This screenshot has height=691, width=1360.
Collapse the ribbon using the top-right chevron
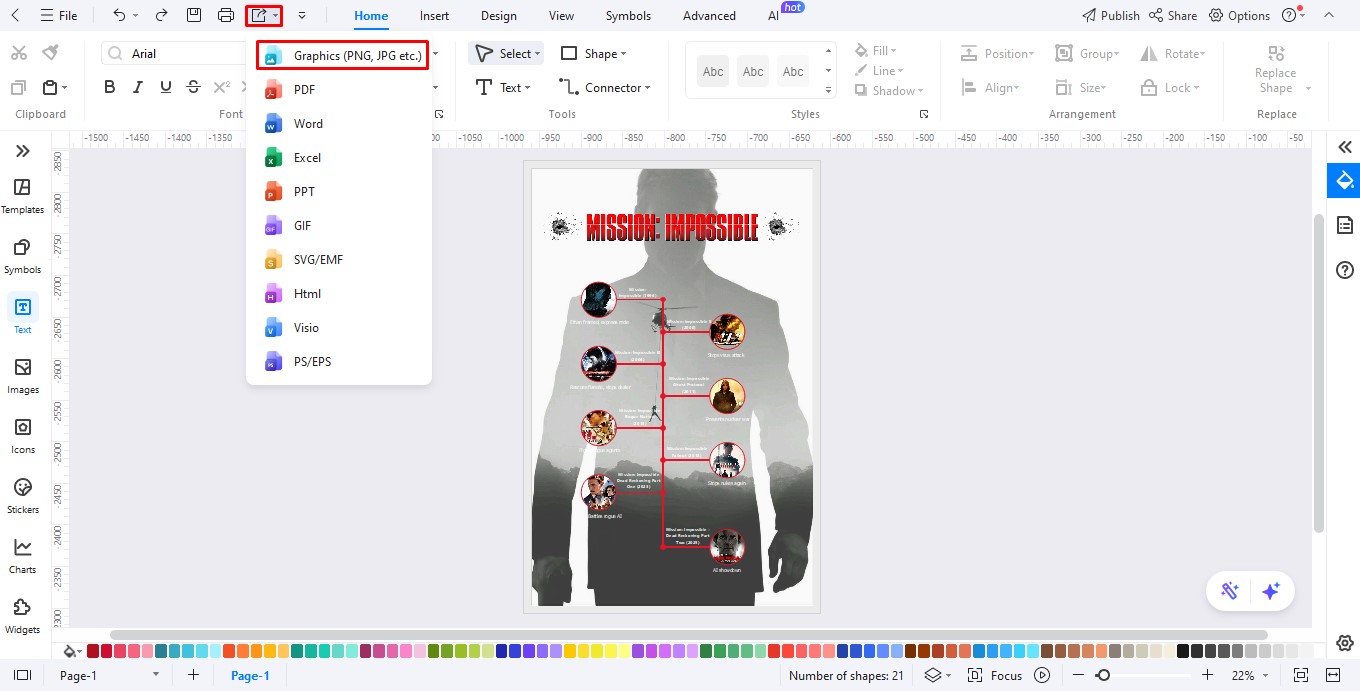click(x=1328, y=16)
